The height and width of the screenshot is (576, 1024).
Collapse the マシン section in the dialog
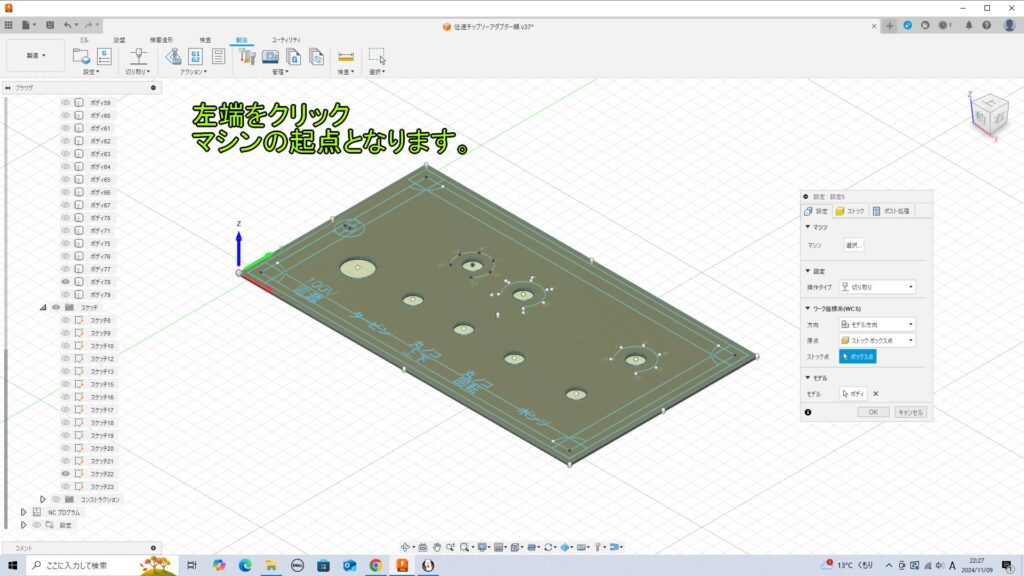[808, 227]
